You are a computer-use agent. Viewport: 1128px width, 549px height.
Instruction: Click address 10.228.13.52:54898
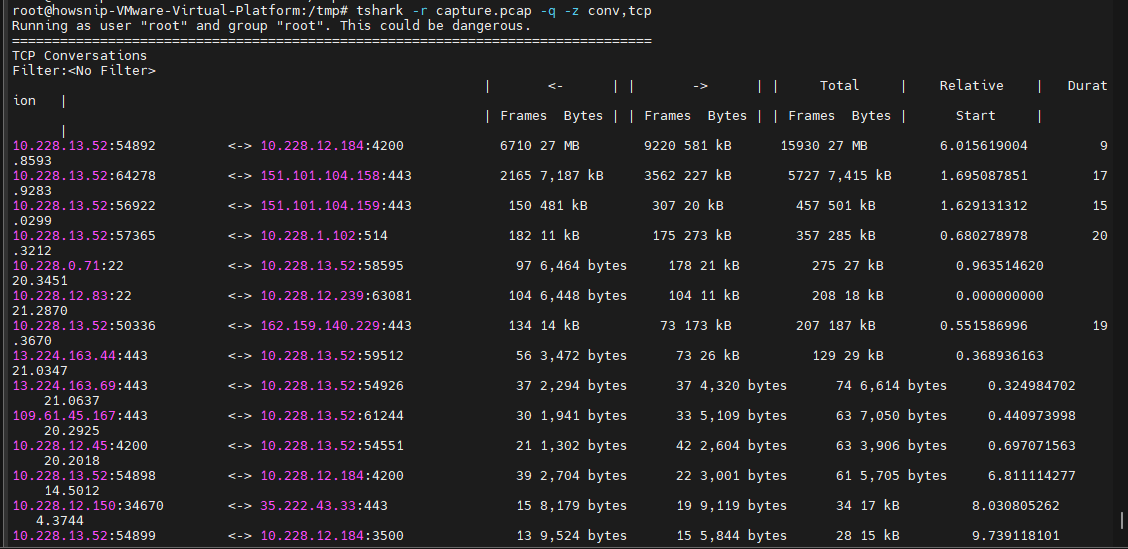point(84,476)
